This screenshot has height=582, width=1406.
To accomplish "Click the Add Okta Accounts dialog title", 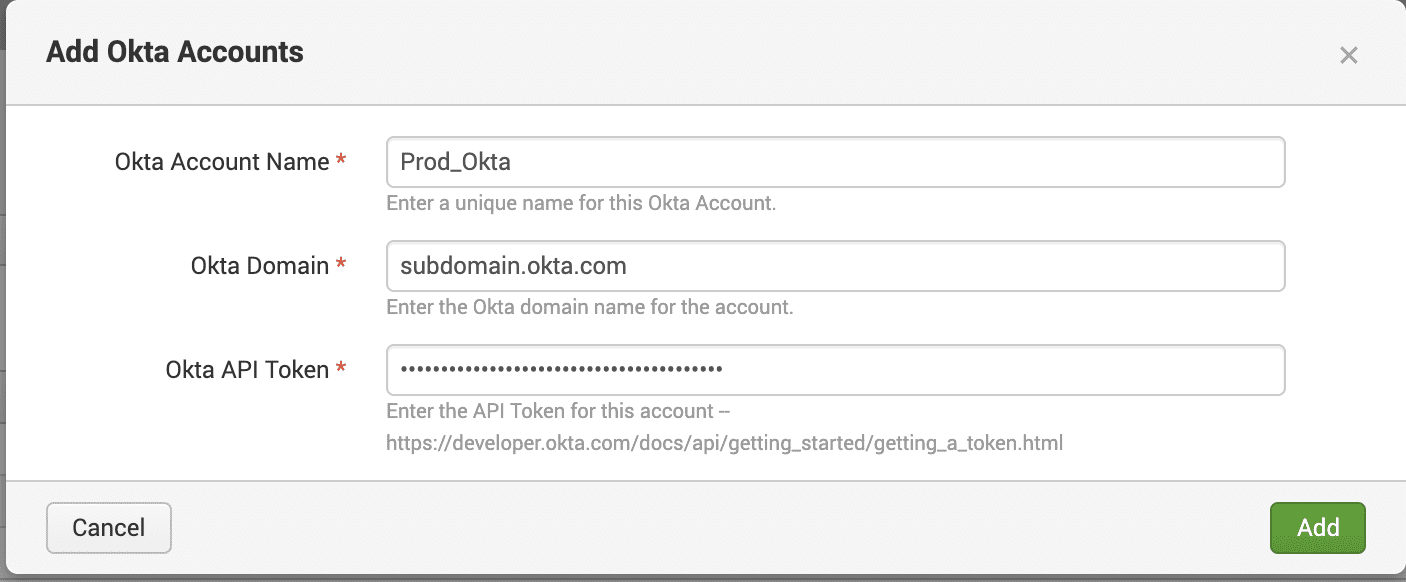I will (x=173, y=51).
